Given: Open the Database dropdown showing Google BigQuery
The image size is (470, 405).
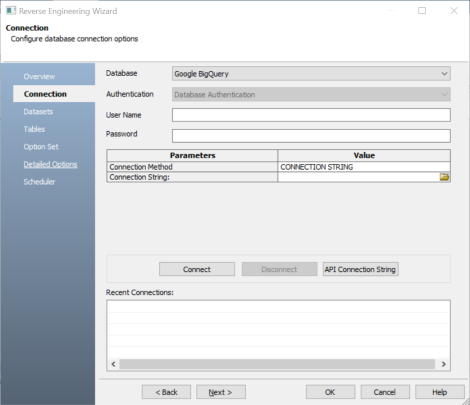Looking at the screenshot, I should point(311,74).
